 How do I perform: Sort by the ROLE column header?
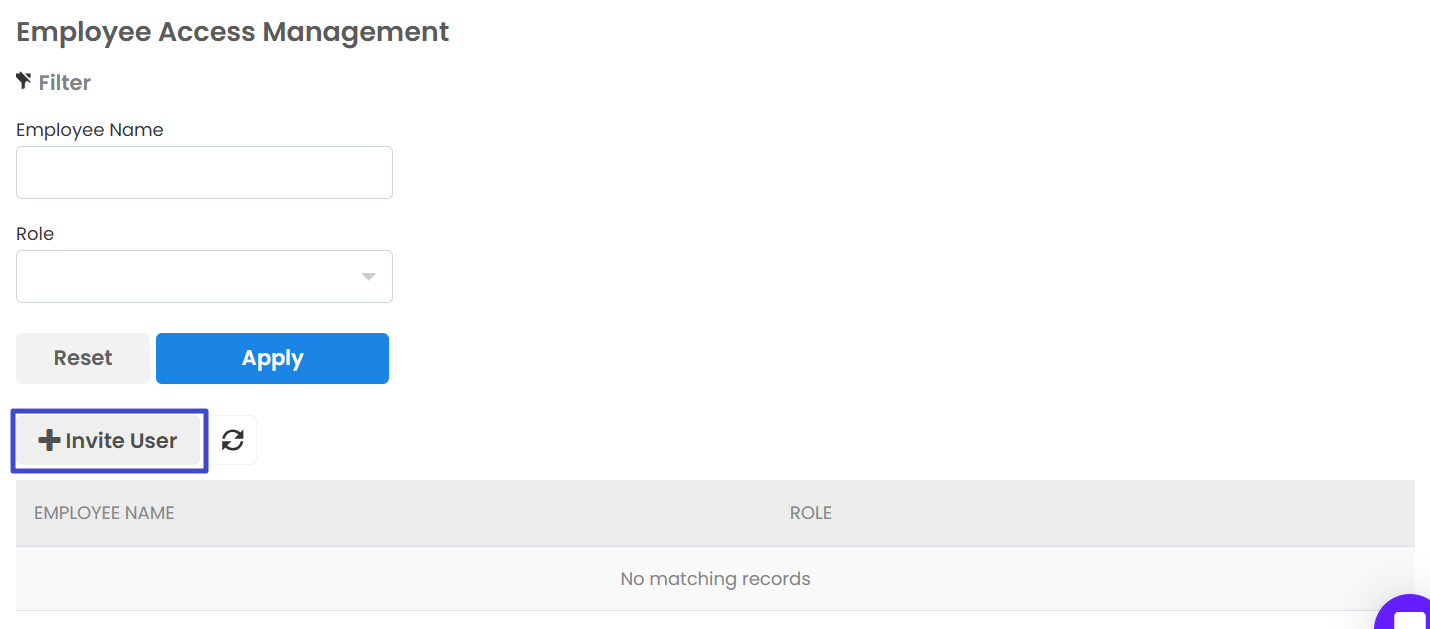click(x=810, y=513)
